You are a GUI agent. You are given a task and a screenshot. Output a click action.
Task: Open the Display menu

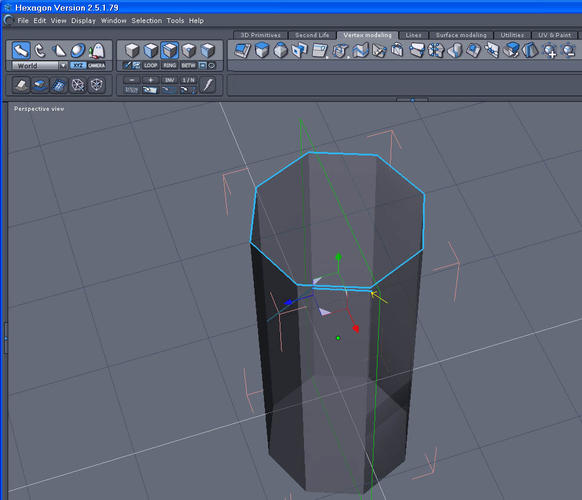tap(84, 21)
